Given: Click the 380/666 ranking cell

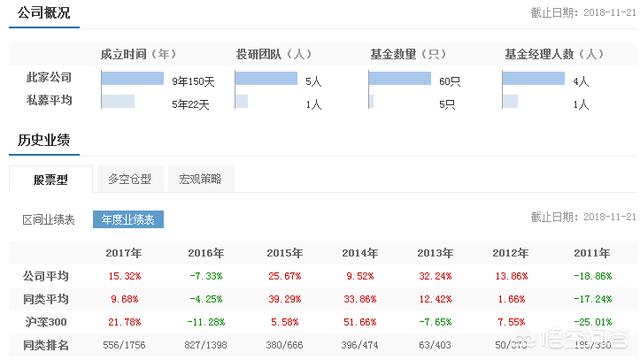Looking at the screenshot, I should (x=284, y=345).
